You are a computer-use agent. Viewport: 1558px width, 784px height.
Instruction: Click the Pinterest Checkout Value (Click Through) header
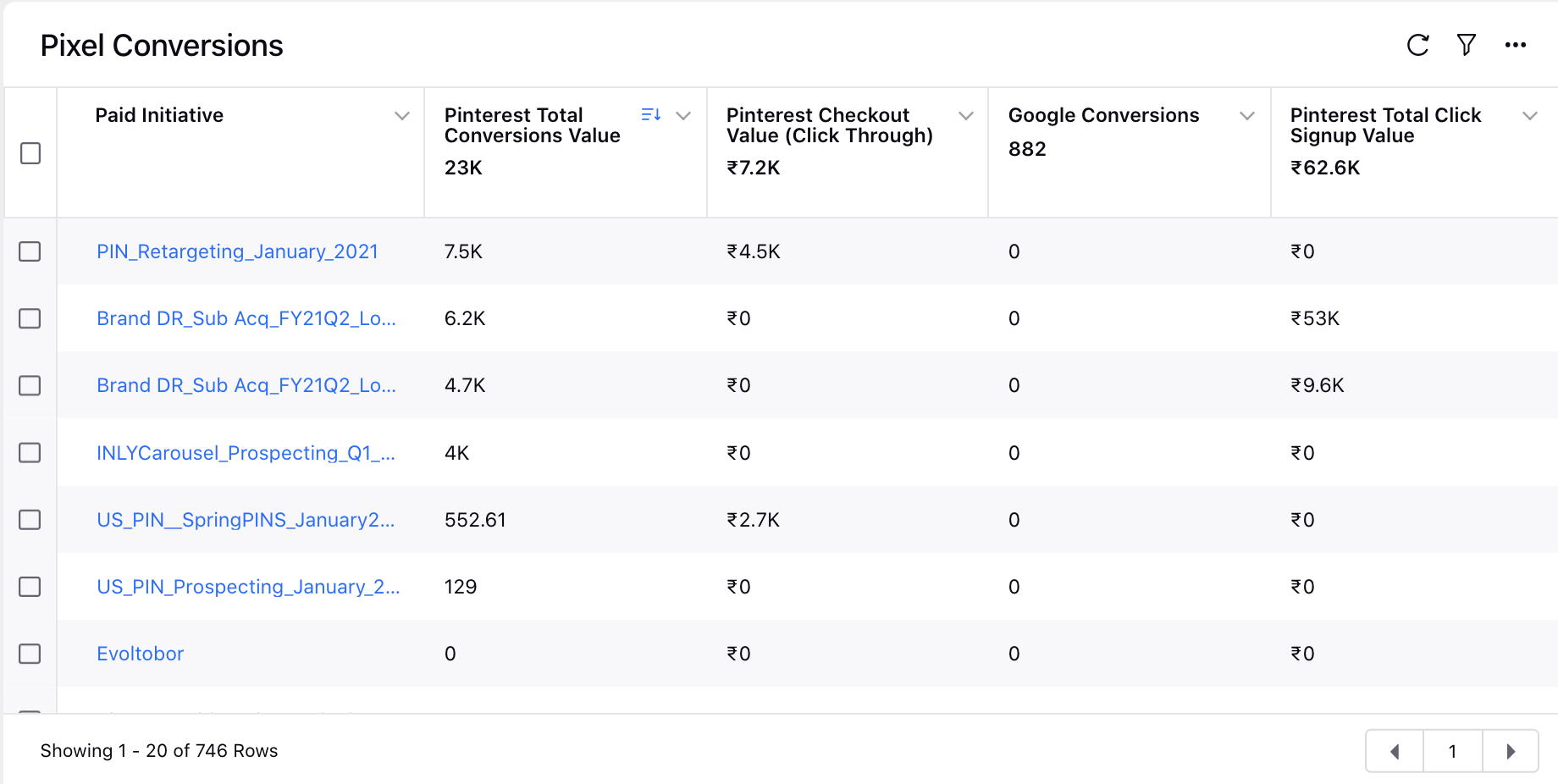coord(830,125)
